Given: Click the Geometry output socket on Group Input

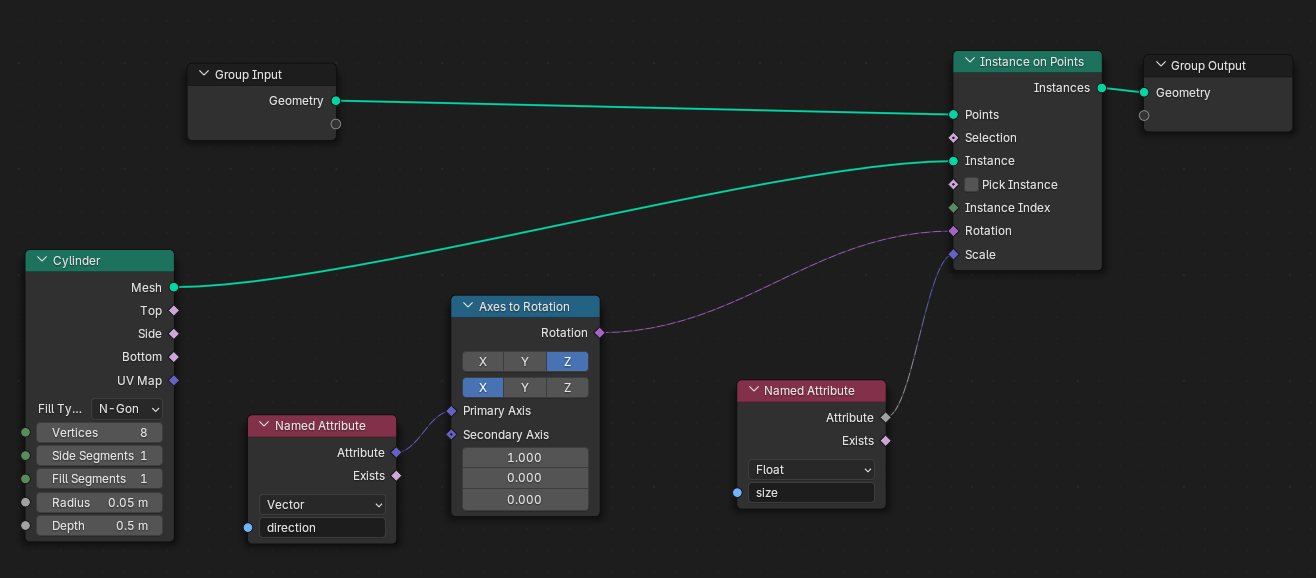Looking at the screenshot, I should (336, 101).
